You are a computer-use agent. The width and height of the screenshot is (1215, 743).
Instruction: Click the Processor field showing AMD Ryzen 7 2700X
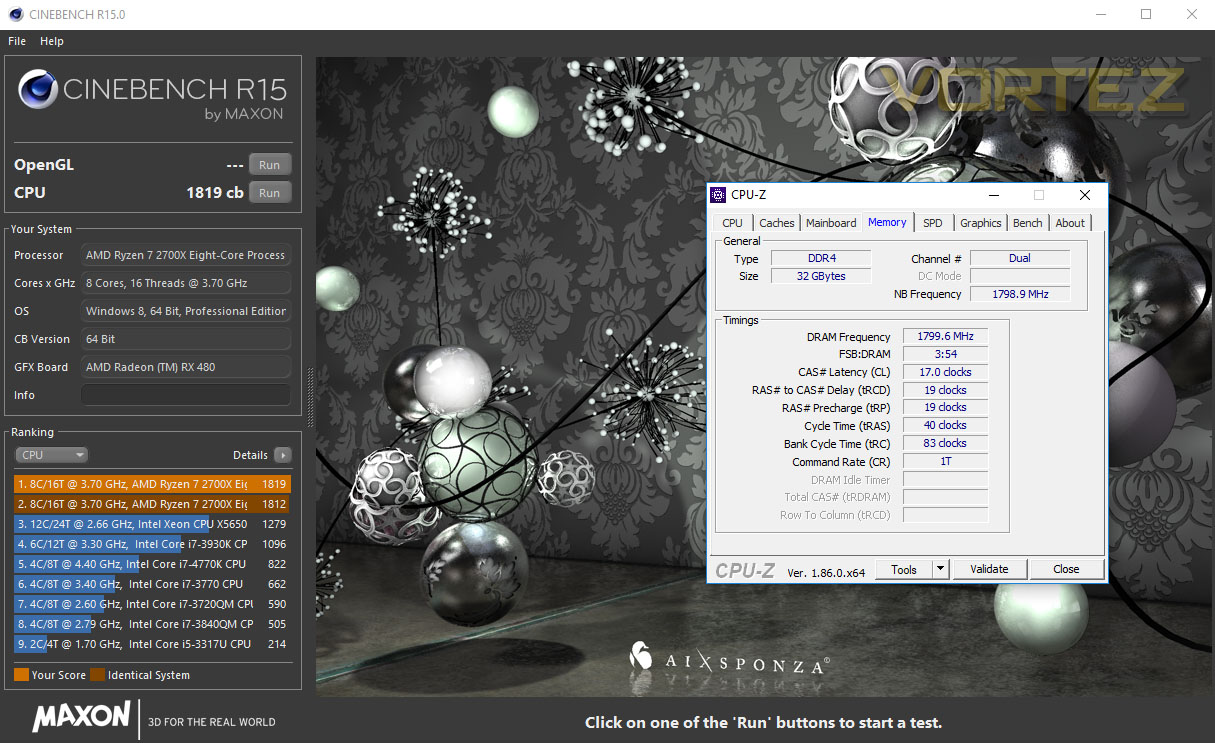coord(186,255)
